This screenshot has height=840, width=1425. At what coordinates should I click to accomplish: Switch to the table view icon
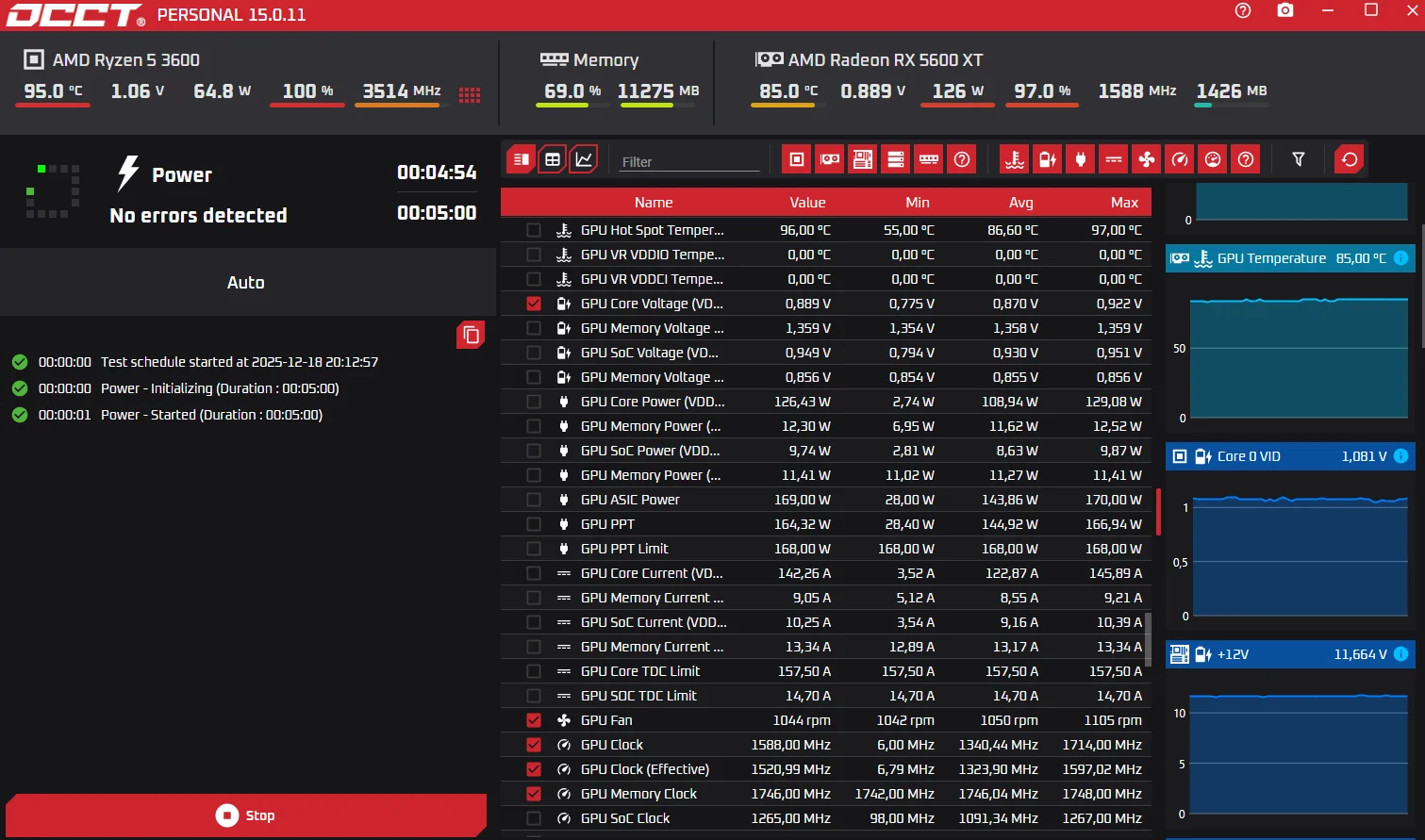pos(553,159)
